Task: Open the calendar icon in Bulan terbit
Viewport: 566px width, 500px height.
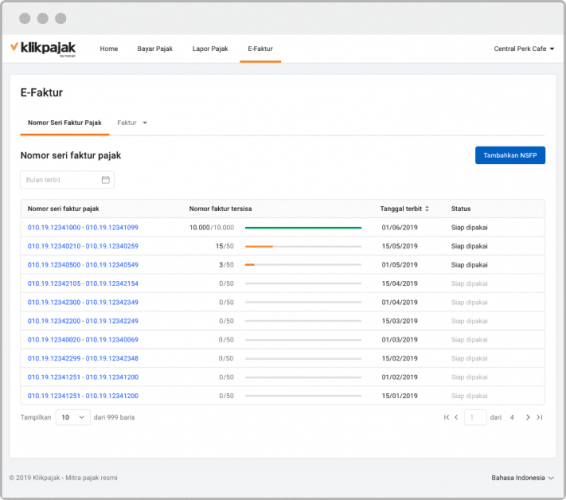Action: 105,179
